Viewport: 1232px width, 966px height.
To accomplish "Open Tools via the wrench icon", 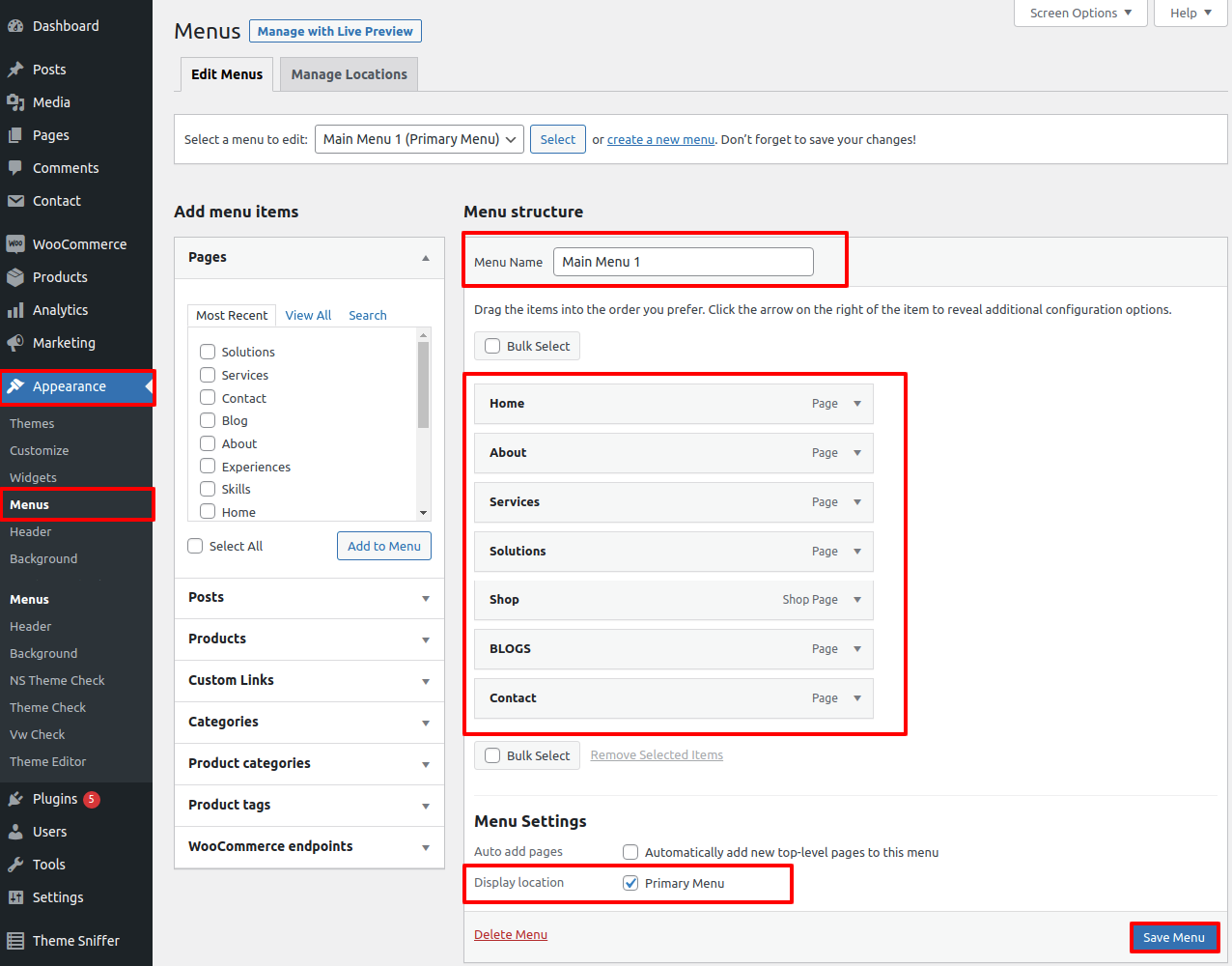I will [15, 865].
